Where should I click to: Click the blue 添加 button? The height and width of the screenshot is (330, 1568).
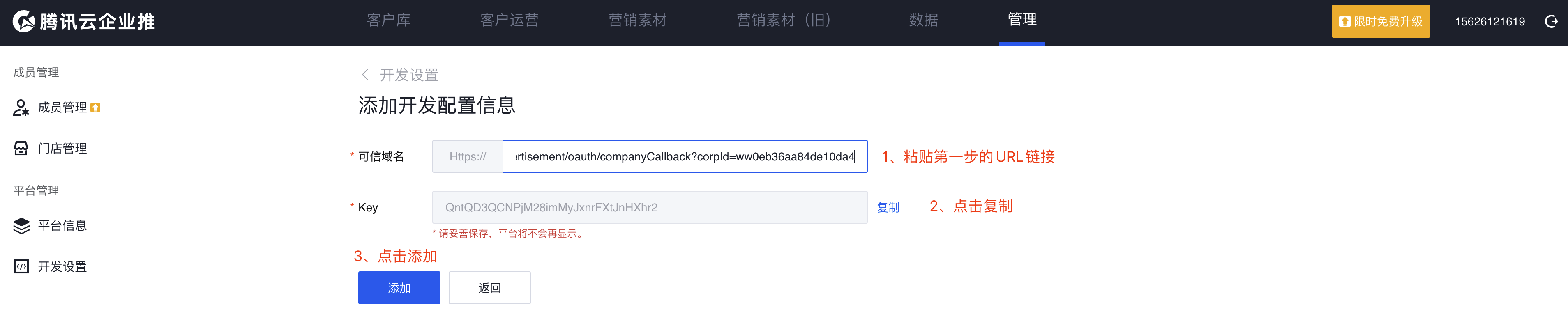399,287
